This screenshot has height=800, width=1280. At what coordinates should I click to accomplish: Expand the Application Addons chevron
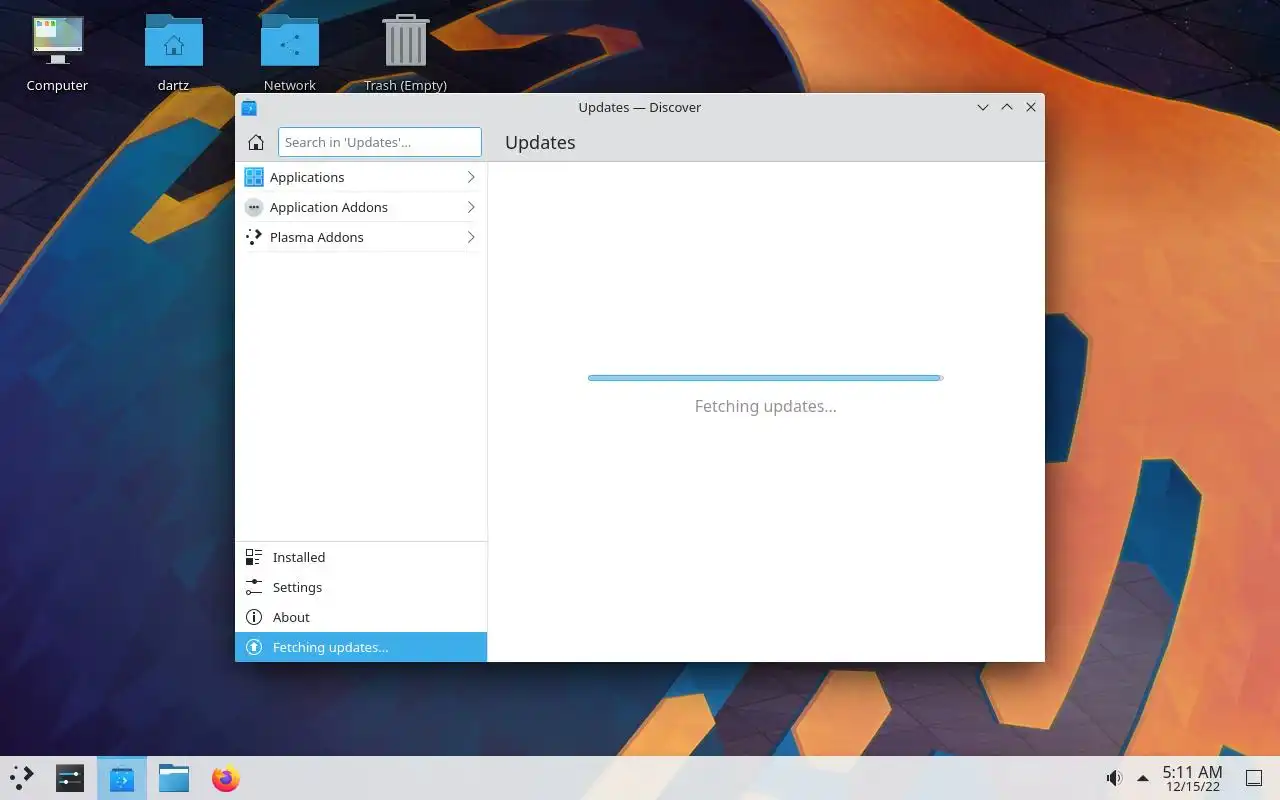tap(471, 207)
